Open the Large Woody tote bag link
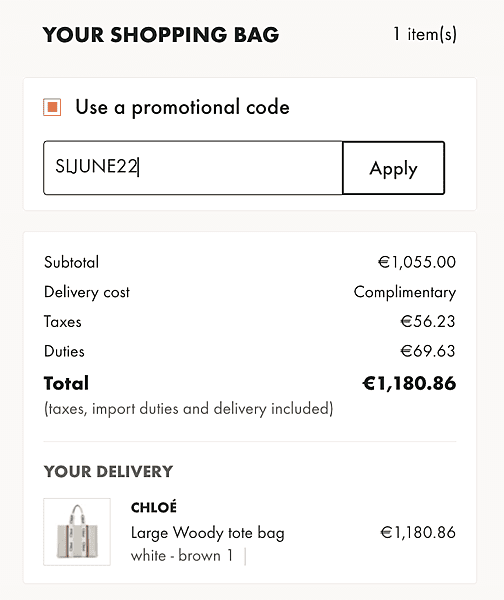Viewport: 504px width, 600px height. point(207,533)
